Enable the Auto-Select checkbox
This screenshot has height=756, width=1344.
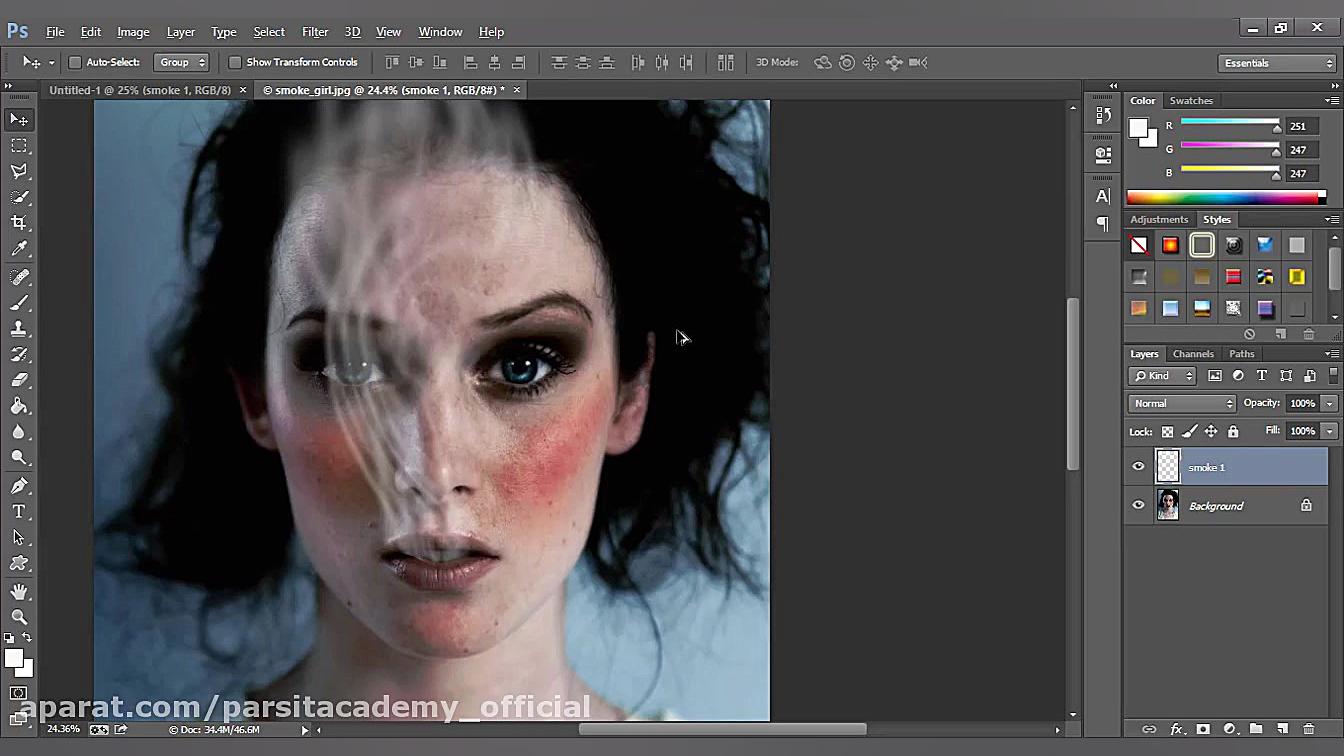(x=75, y=62)
